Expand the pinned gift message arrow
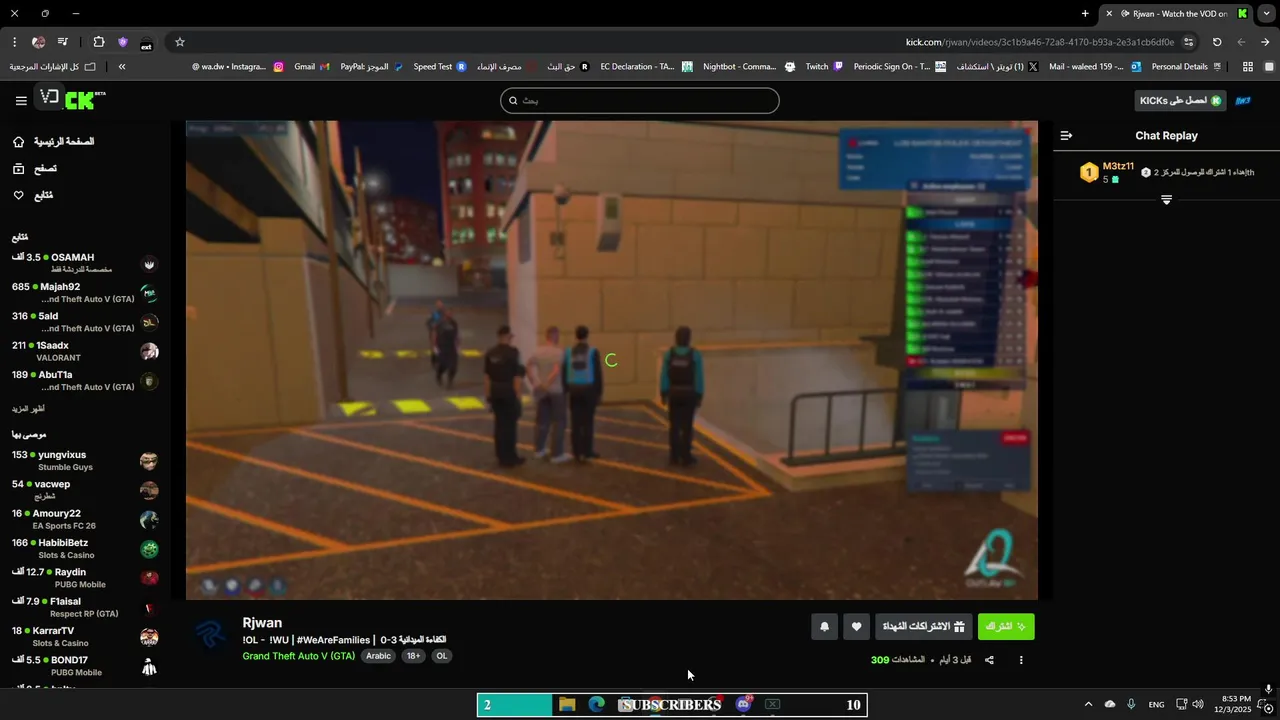This screenshot has width=1280, height=720. click(x=1166, y=200)
